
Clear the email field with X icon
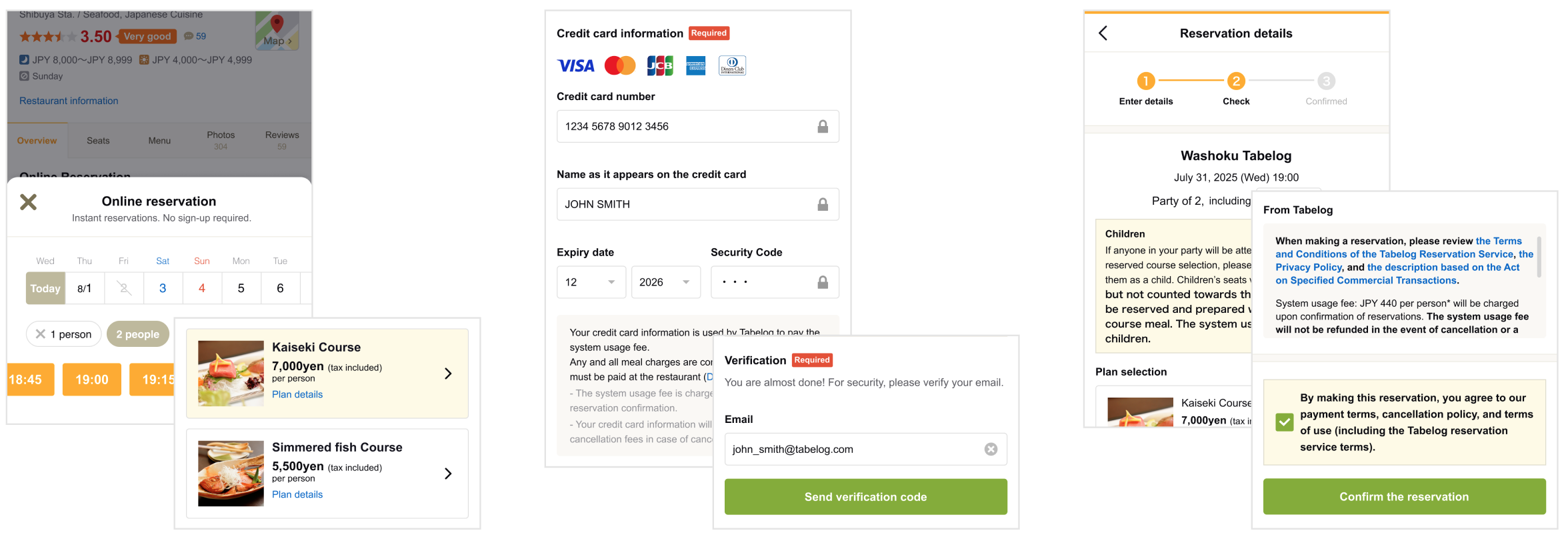(x=991, y=450)
